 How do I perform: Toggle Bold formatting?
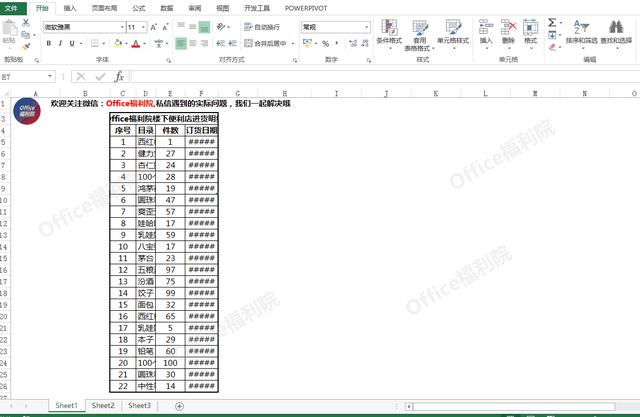(48, 44)
